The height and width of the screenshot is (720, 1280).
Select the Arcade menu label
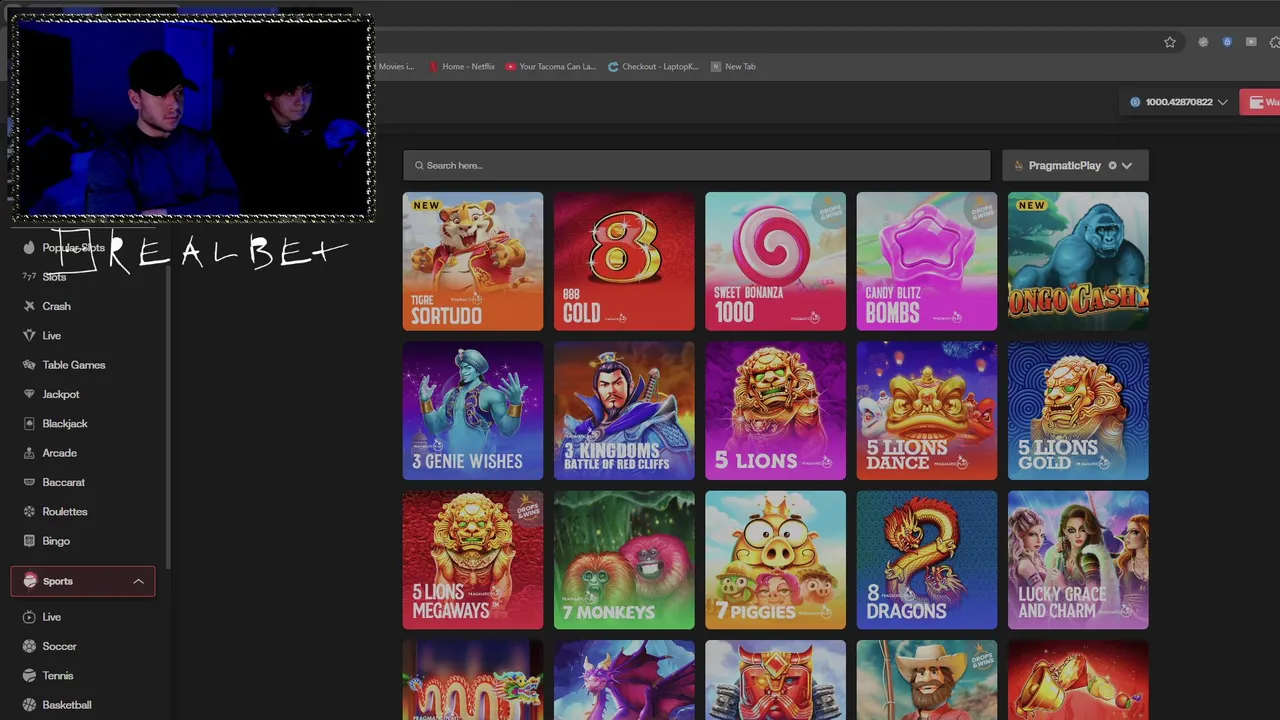click(60, 453)
